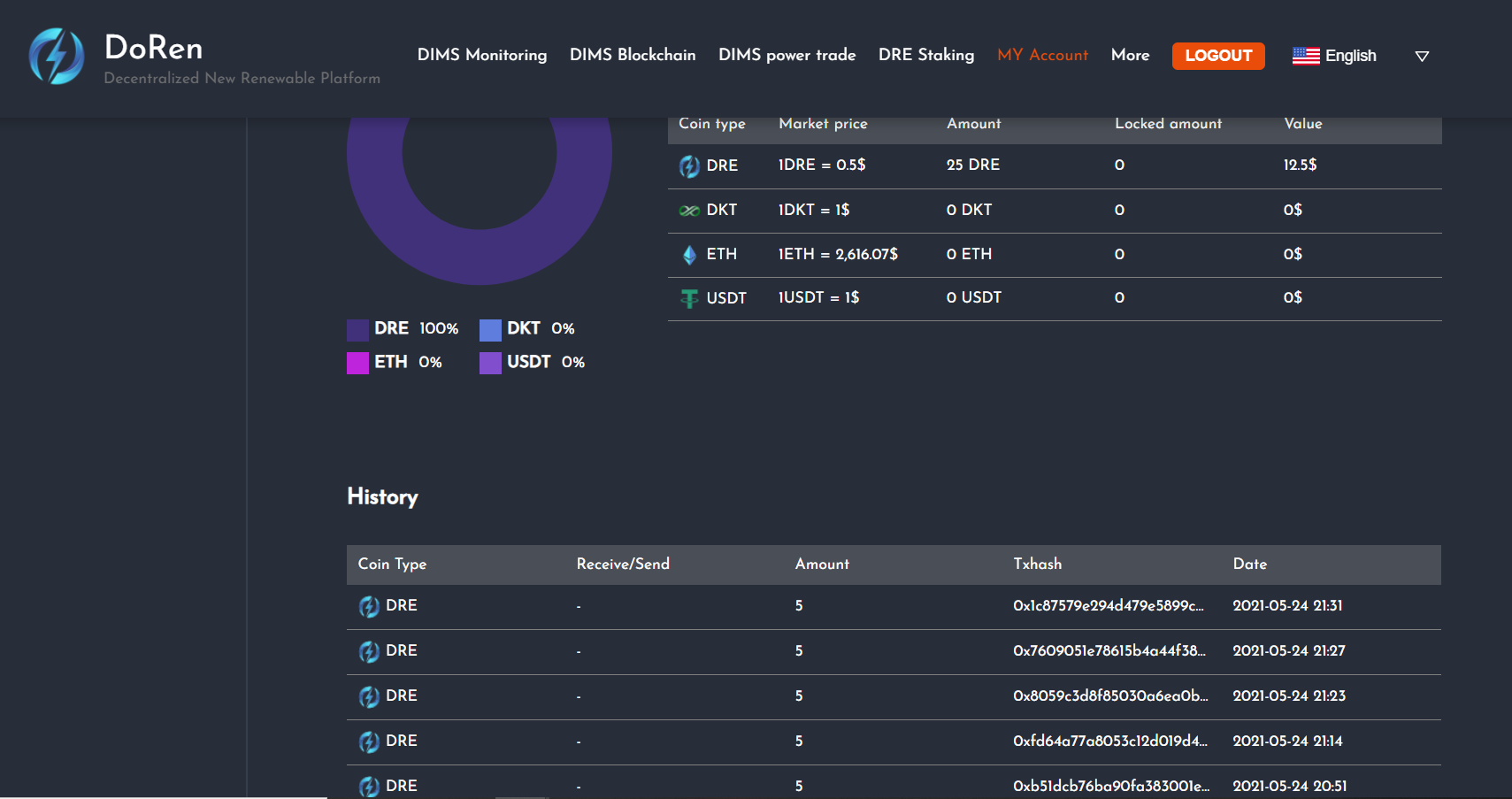Click the DoRen site title
This screenshot has width=1512, height=799.
pos(154,48)
